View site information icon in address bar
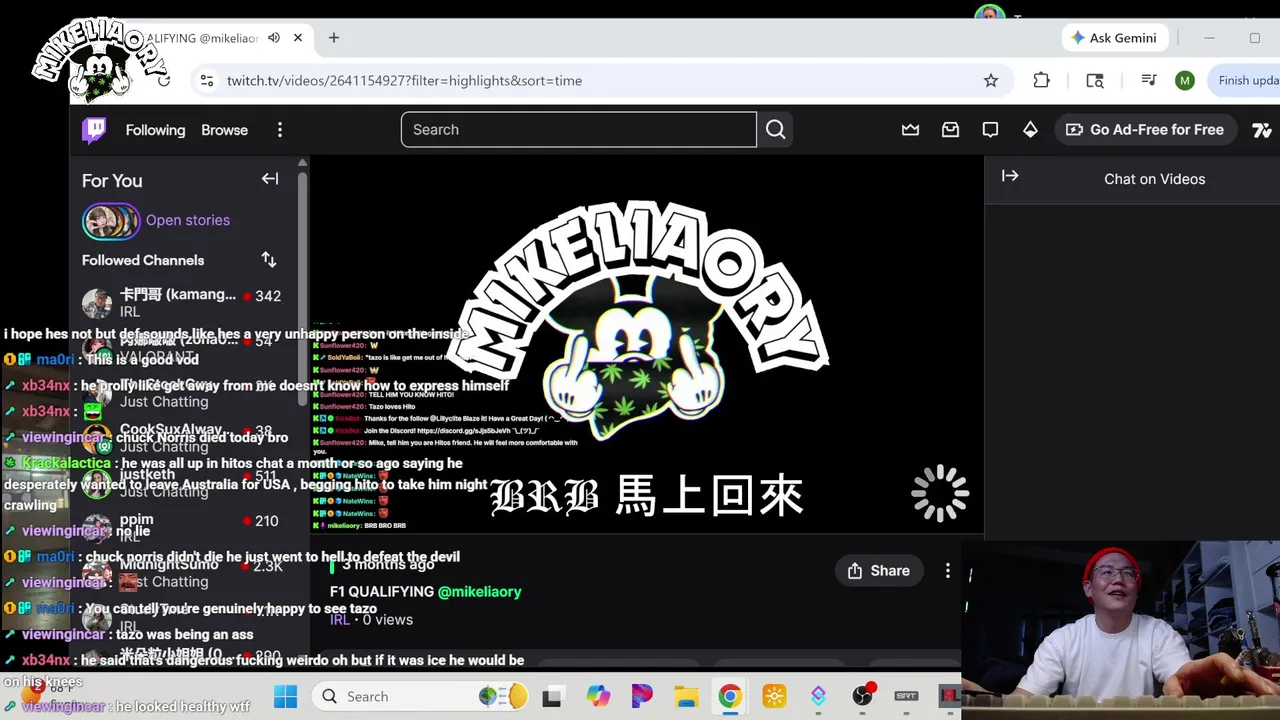This screenshot has width=1280, height=720. (207, 81)
